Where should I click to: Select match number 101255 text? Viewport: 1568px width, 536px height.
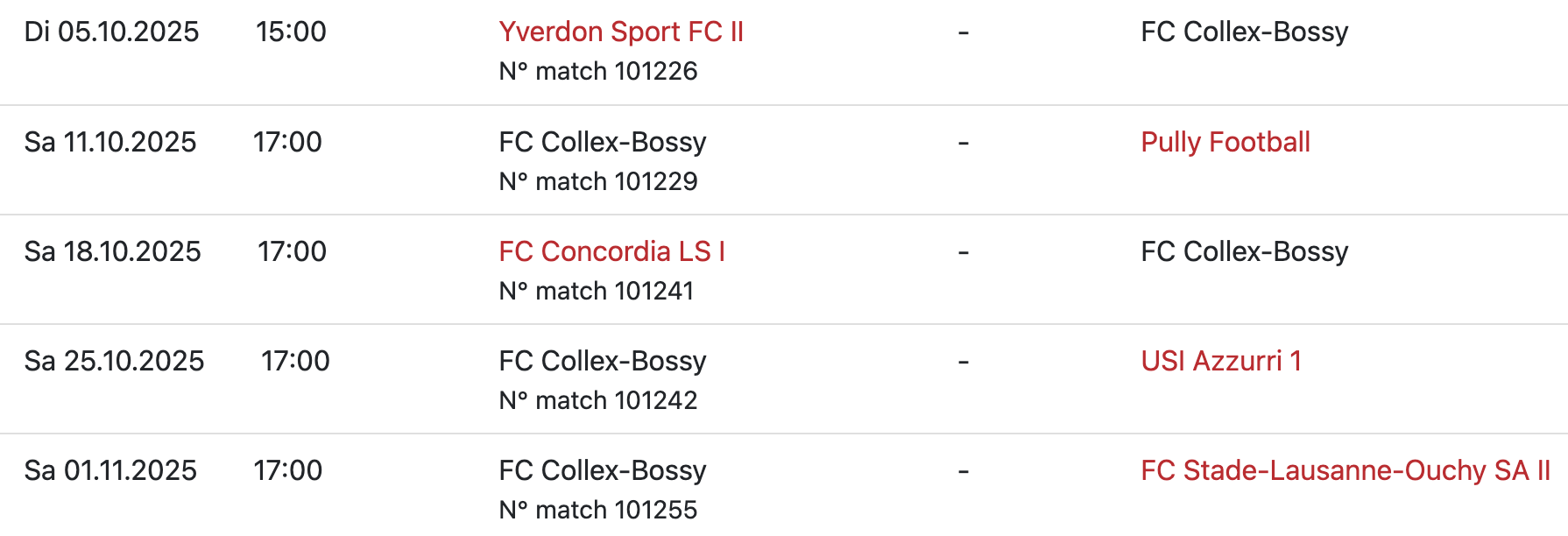pyautogui.click(x=597, y=510)
